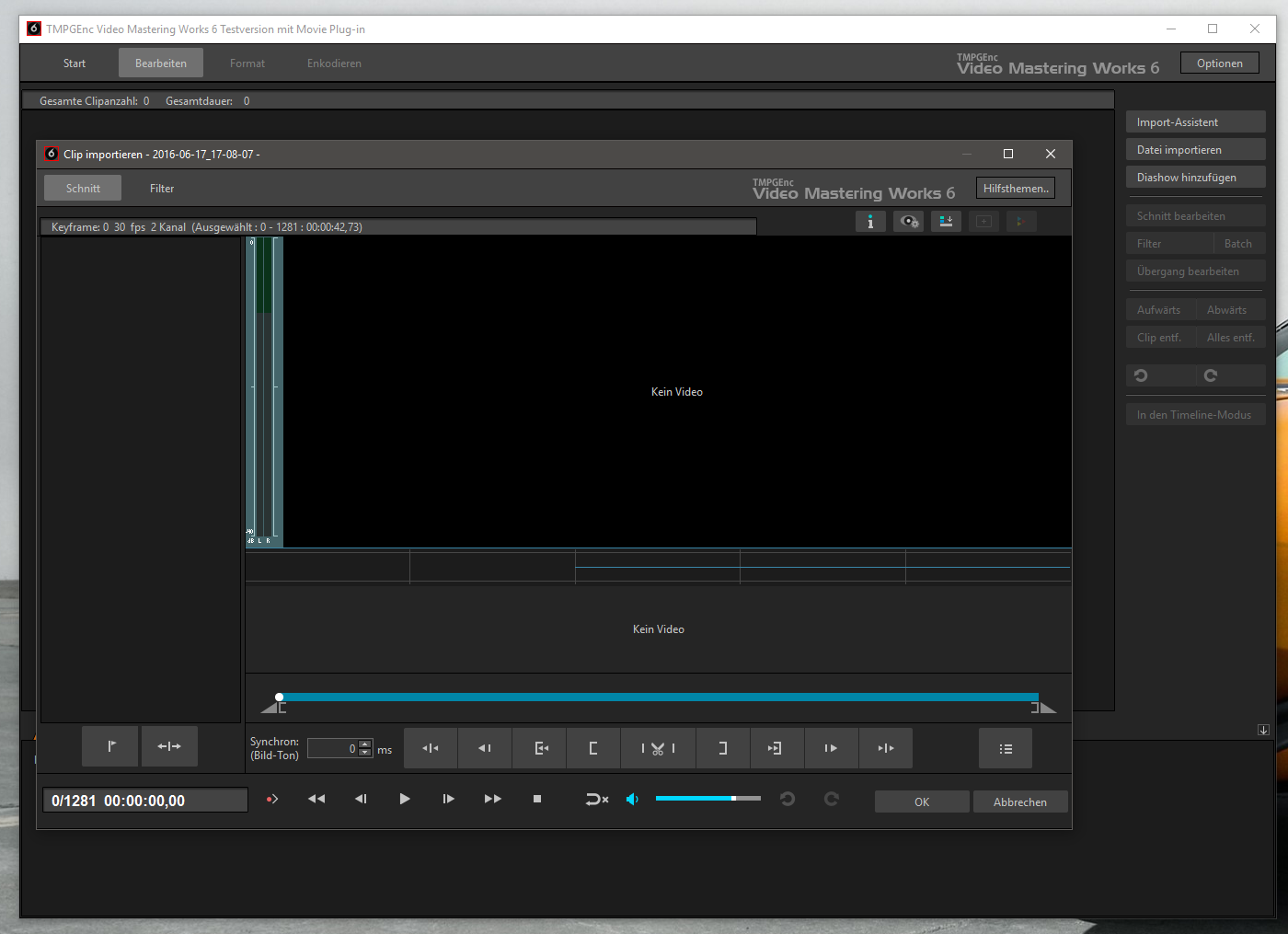Viewport: 1288px width, 934px height.
Task: Click the disabled add-frame plus icon
Action: tap(983, 221)
